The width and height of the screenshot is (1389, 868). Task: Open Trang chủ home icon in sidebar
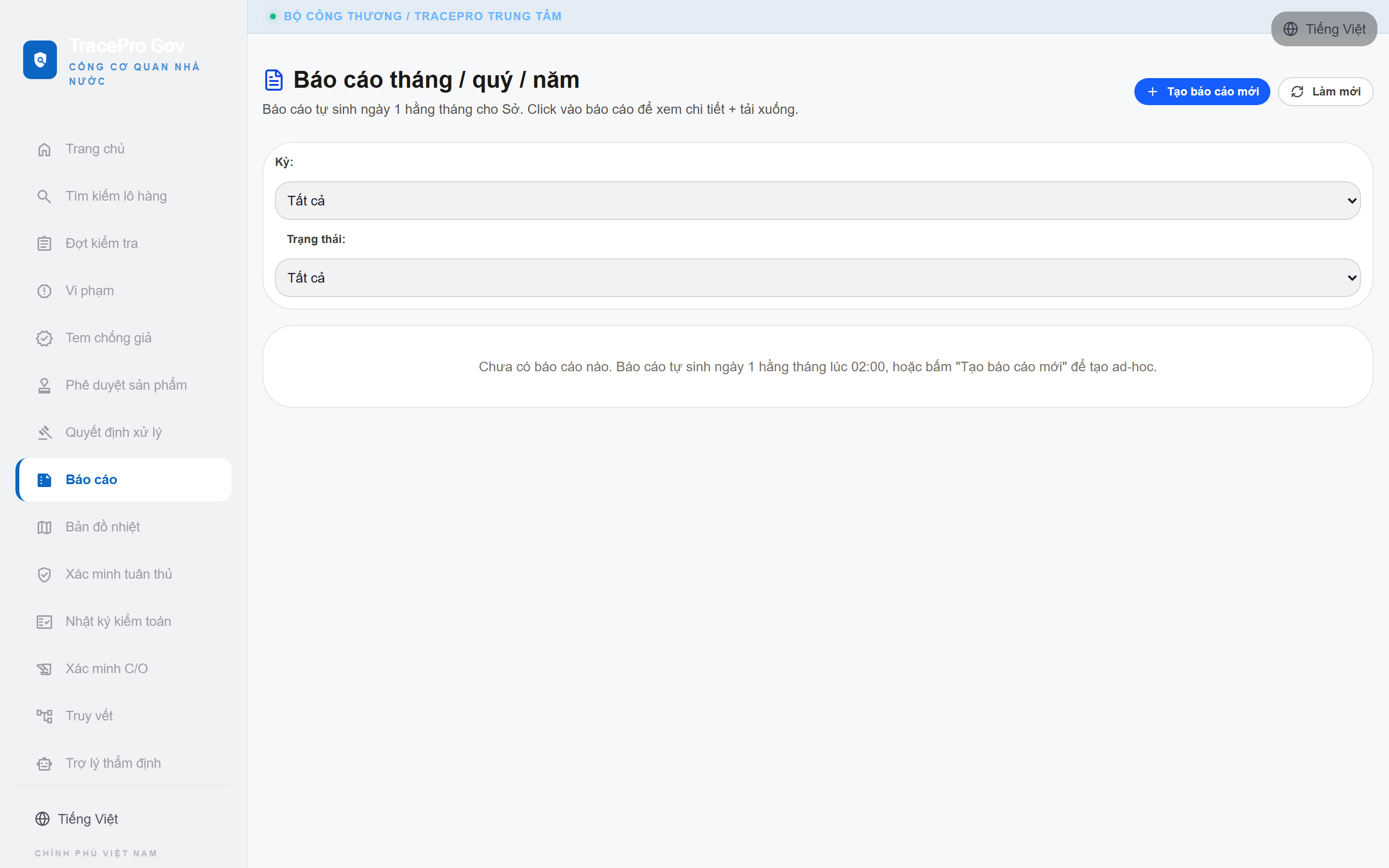coord(44,149)
